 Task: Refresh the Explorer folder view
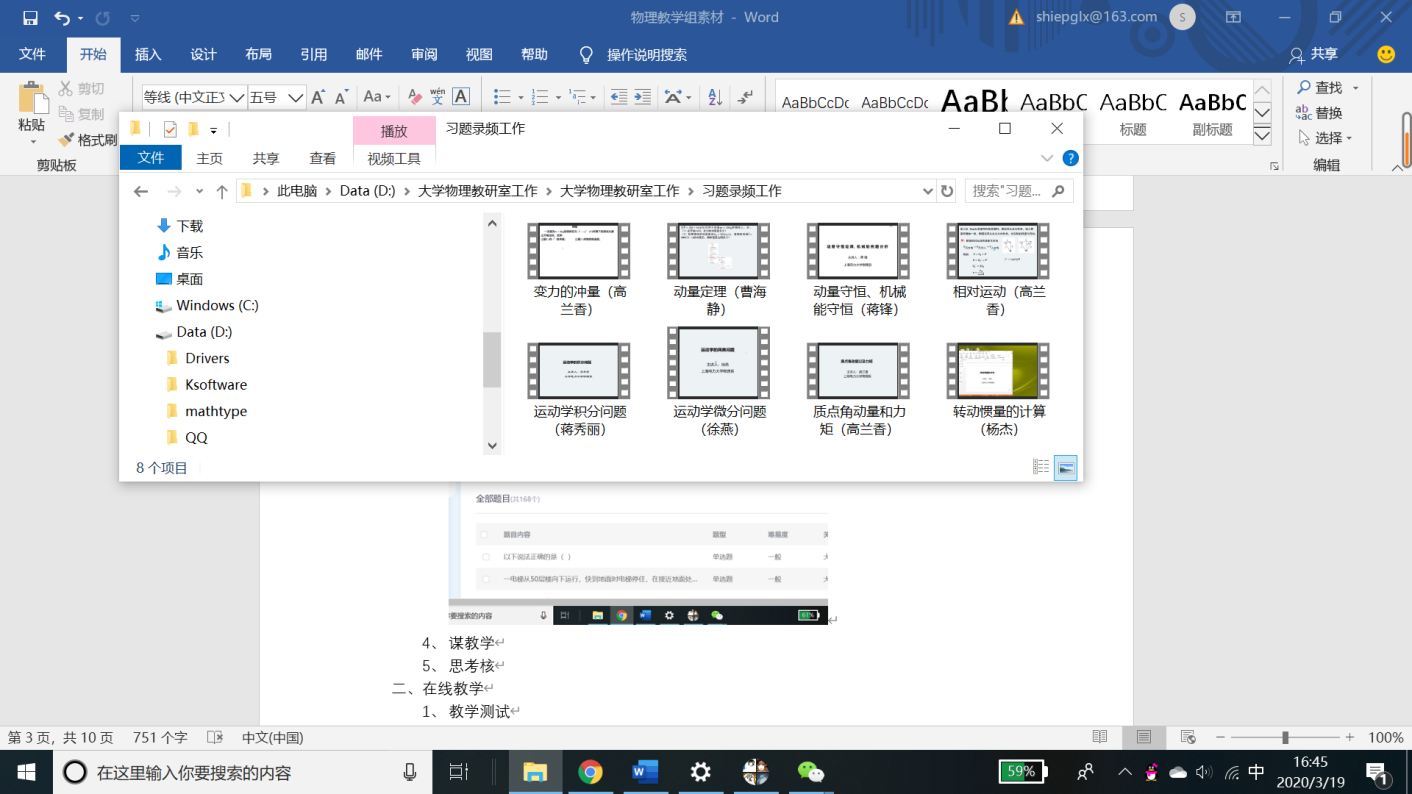[947, 191]
